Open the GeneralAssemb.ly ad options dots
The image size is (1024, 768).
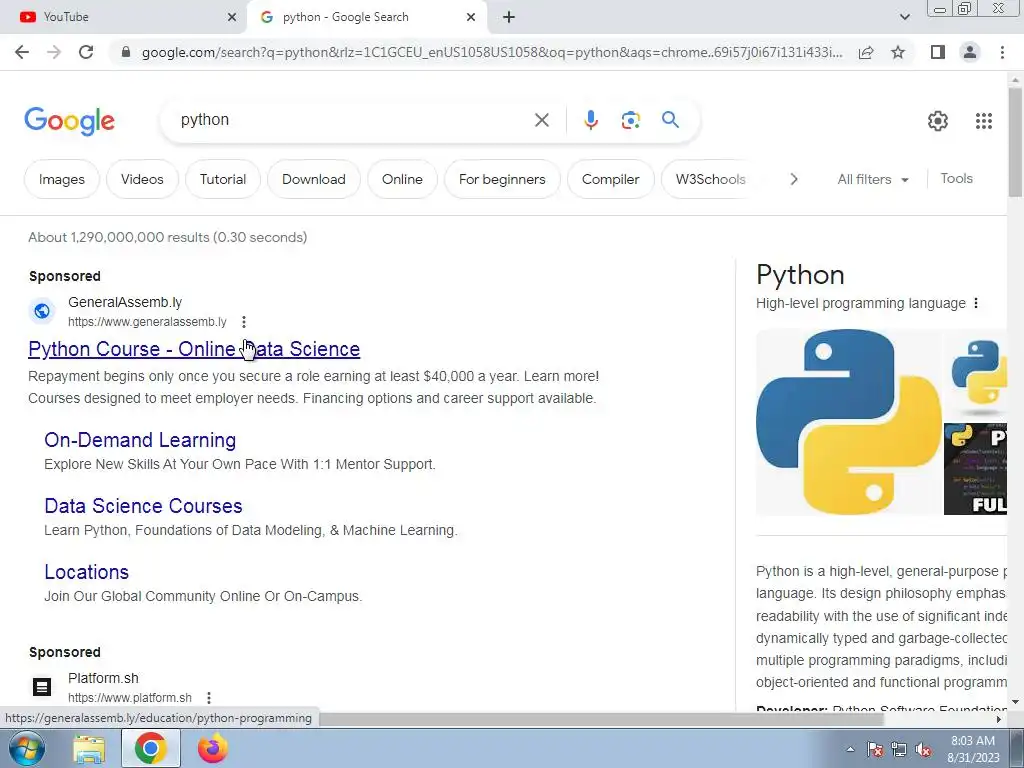click(244, 322)
